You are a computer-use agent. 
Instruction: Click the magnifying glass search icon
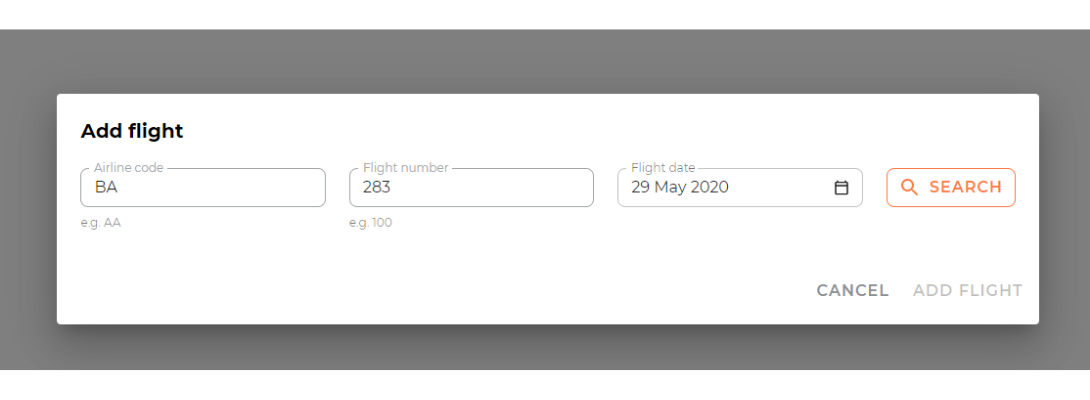point(909,187)
